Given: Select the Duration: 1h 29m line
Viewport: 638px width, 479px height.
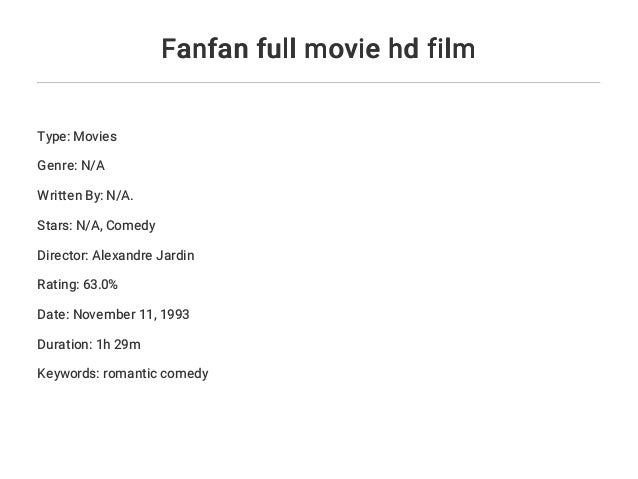Looking at the screenshot, I should 89,344.
